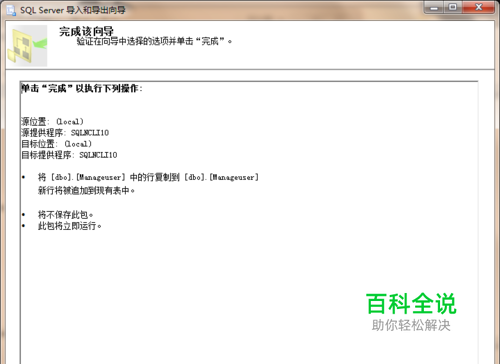Click the wizard header graphic icon
The image size is (500, 364).
[27, 46]
